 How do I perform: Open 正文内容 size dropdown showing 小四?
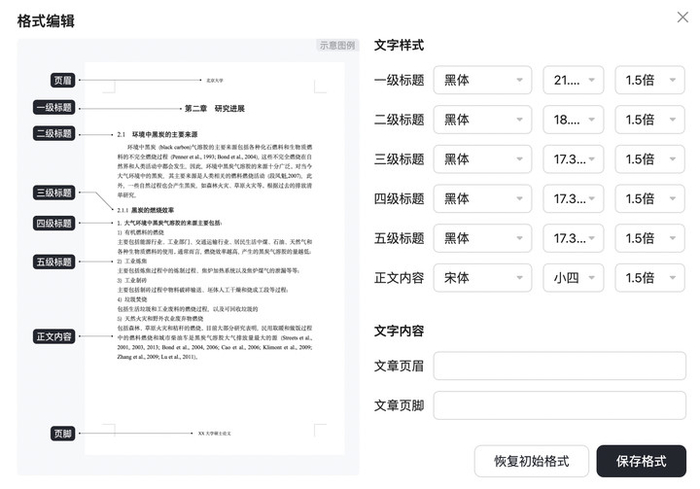click(x=573, y=277)
